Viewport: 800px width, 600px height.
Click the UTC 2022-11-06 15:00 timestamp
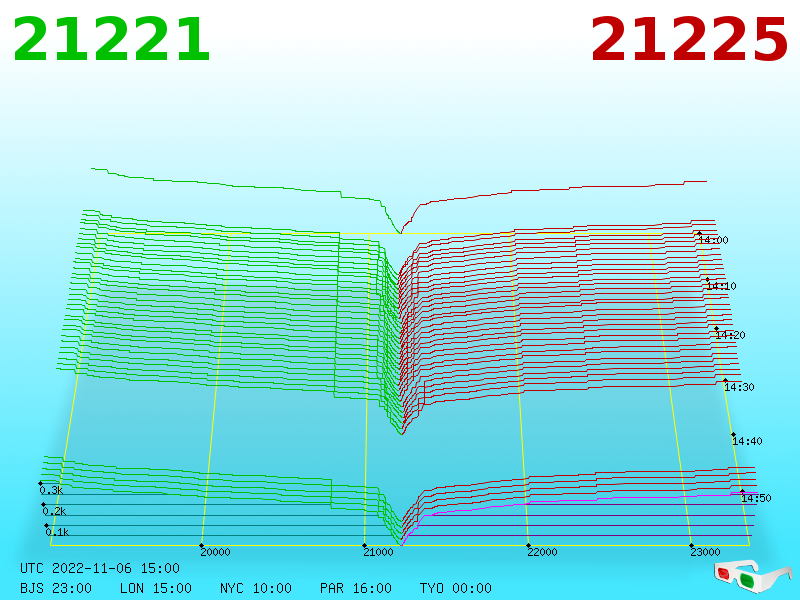[100, 568]
